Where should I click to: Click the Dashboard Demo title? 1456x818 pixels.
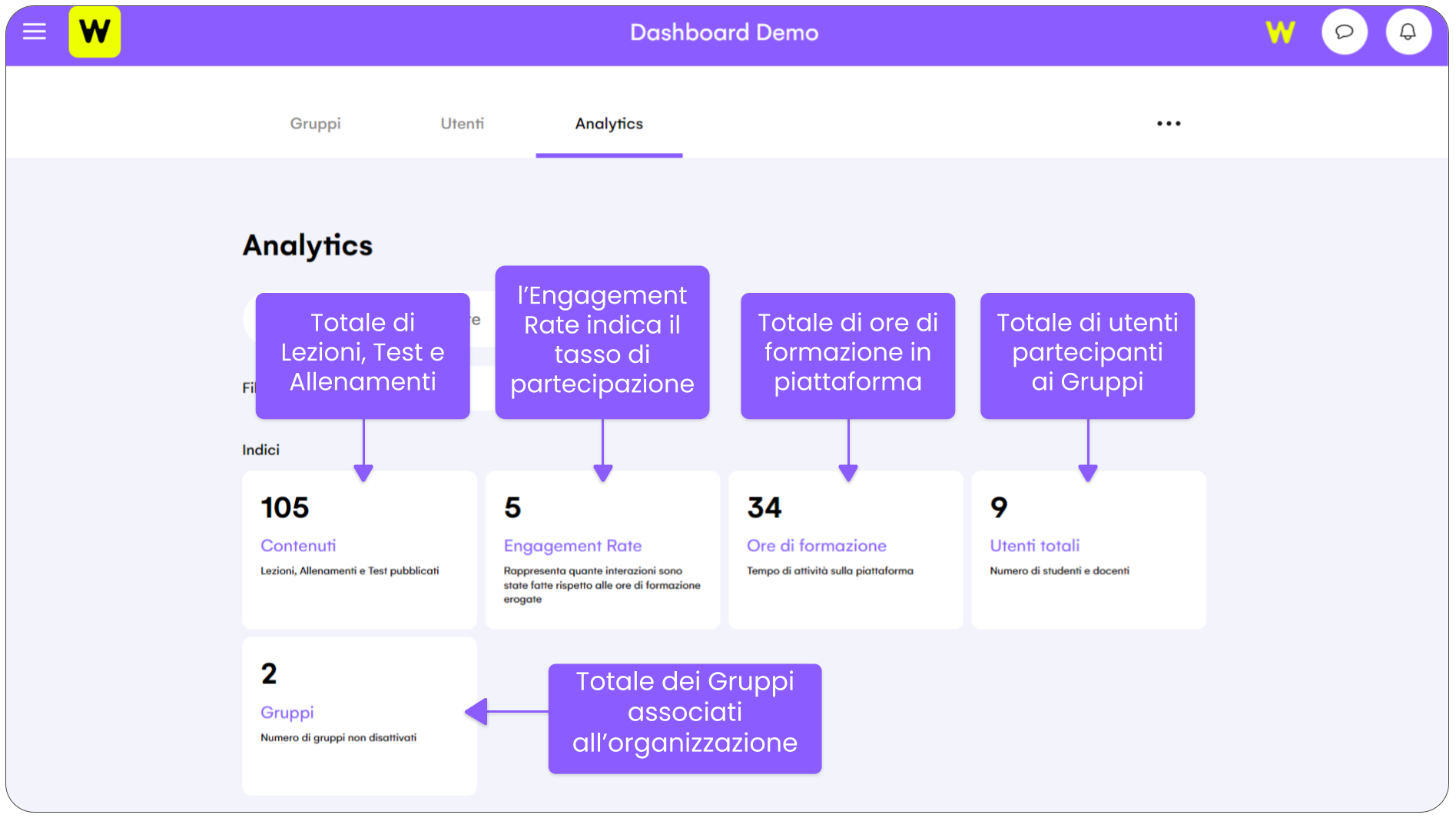click(724, 32)
